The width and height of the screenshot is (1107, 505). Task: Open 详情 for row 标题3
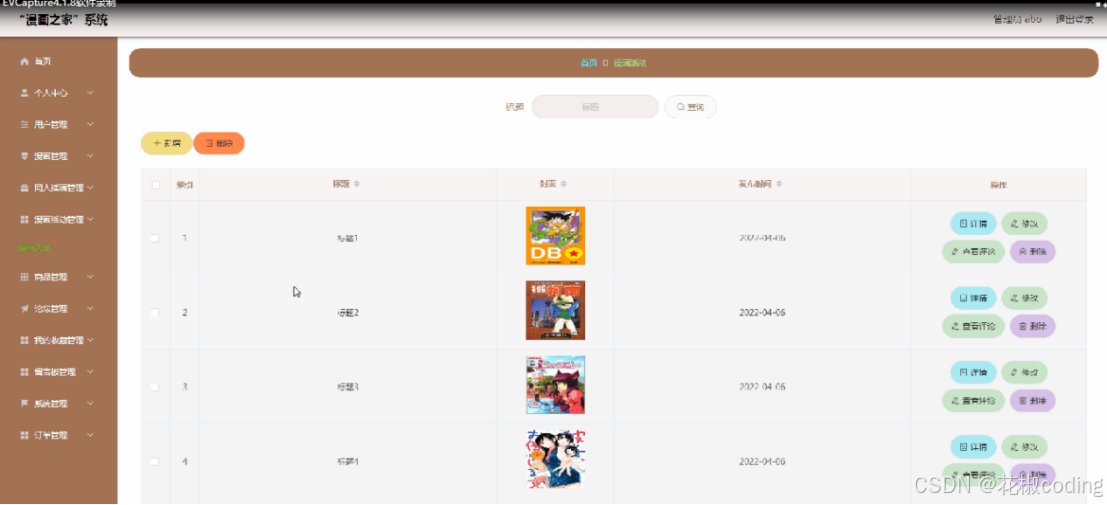[x=974, y=372]
